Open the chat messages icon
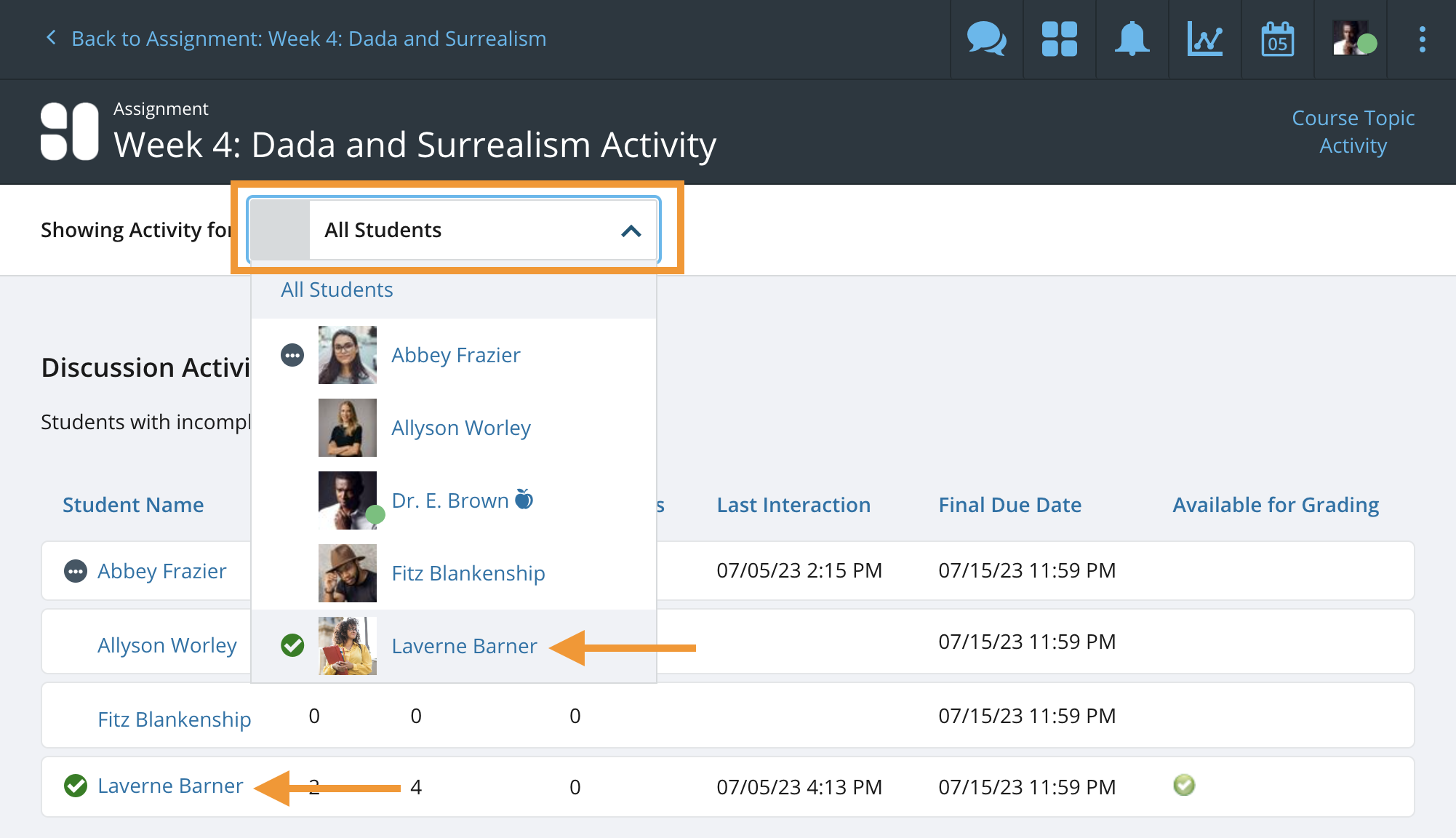1456x838 pixels. [986, 39]
